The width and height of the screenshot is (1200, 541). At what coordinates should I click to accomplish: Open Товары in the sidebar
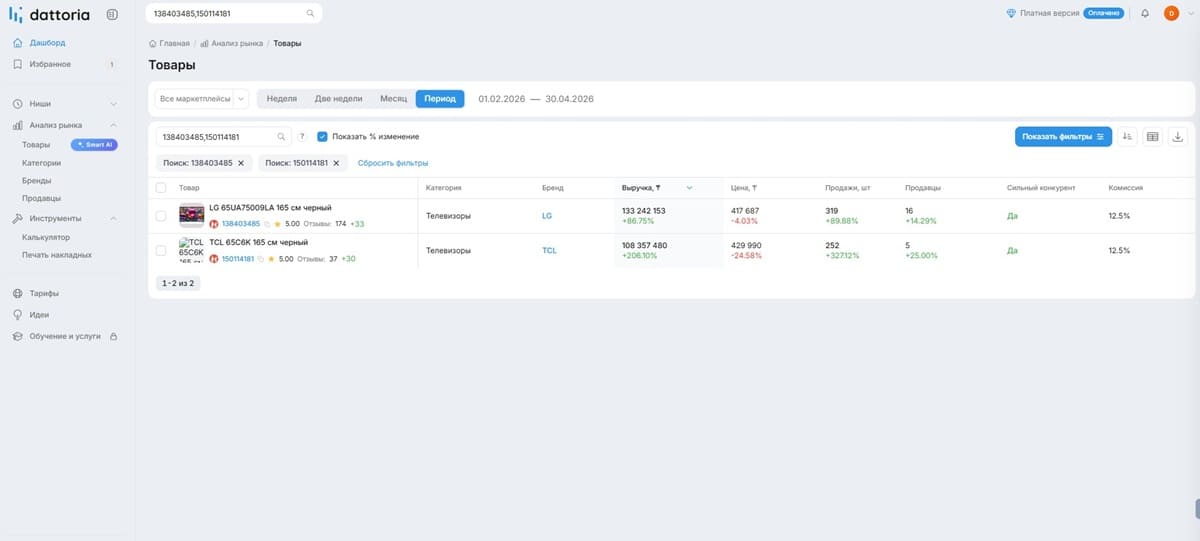36,145
